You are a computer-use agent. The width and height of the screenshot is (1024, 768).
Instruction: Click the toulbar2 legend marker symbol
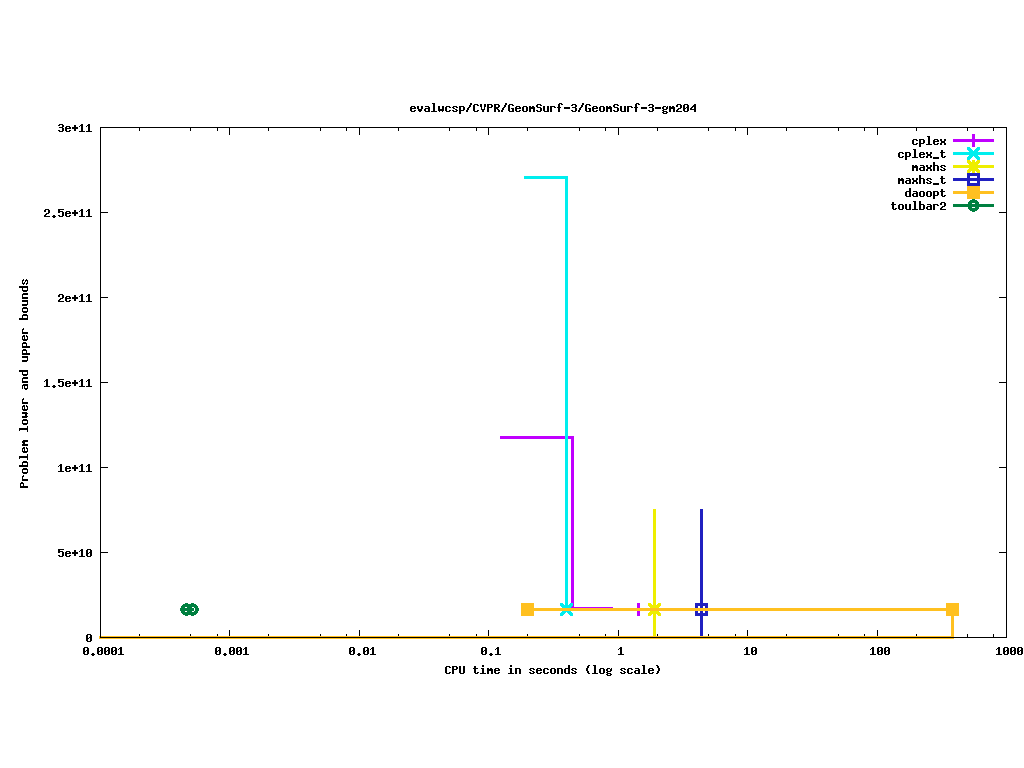(973, 206)
